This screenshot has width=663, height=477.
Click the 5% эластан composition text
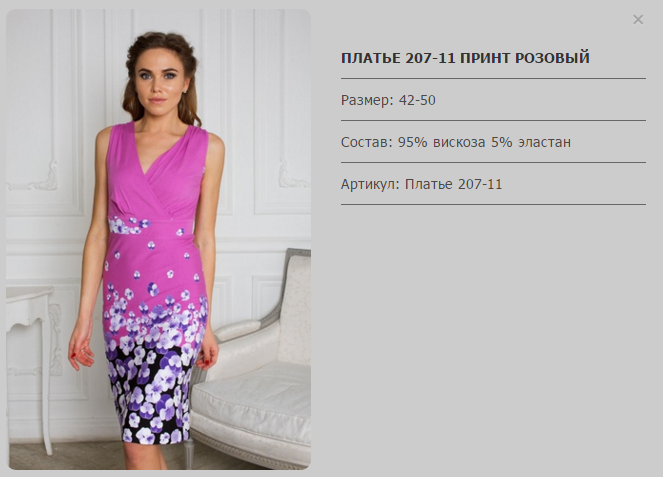click(x=531, y=142)
